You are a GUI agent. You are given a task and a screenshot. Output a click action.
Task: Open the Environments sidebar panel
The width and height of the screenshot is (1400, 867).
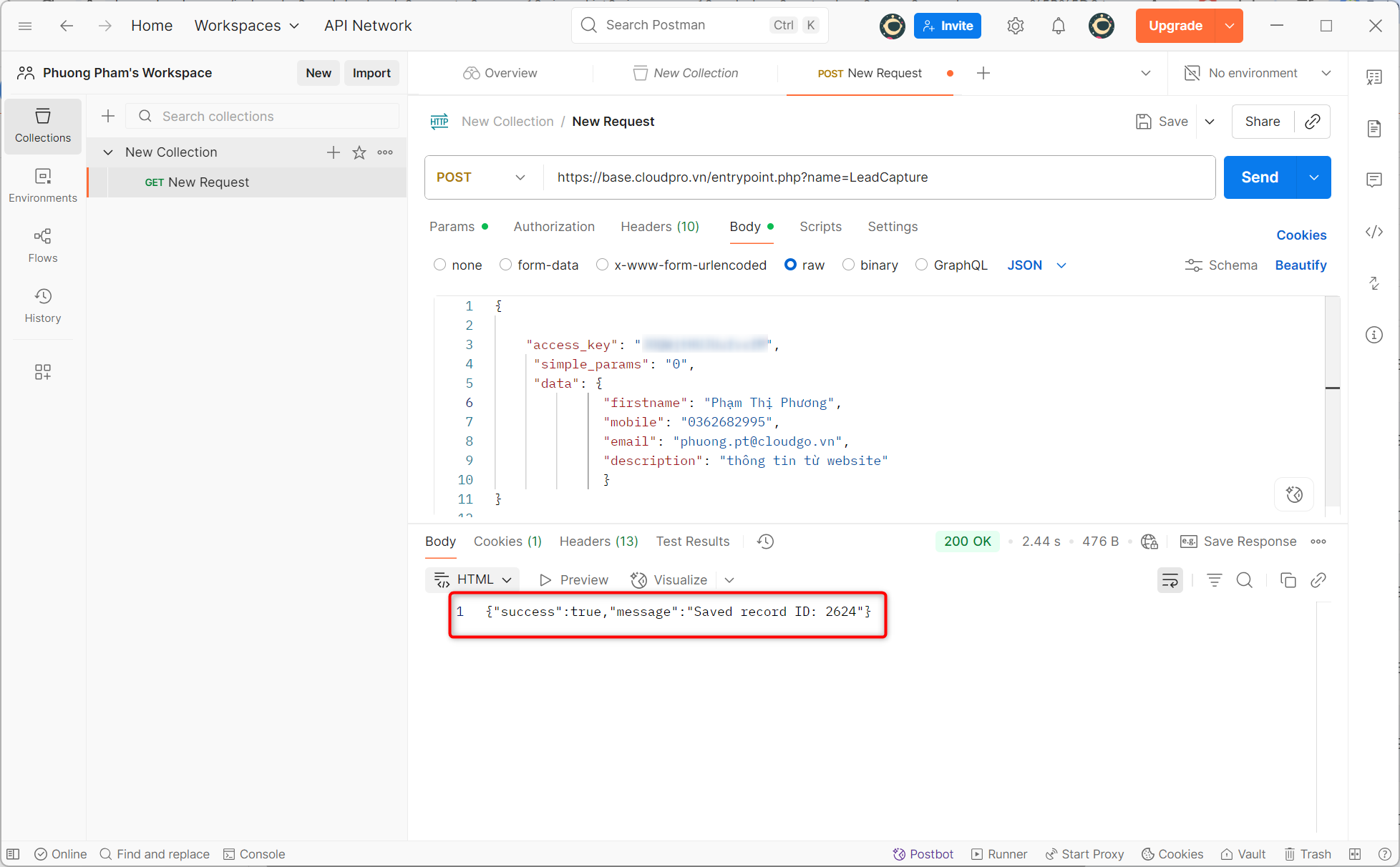(x=43, y=185)
